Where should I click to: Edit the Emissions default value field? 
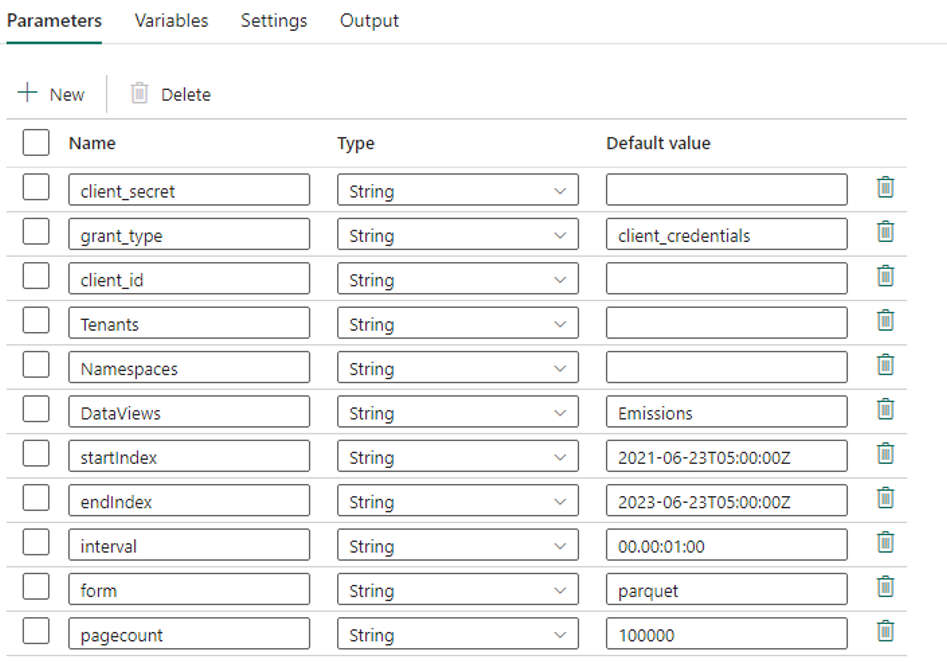tap(727, 412)
